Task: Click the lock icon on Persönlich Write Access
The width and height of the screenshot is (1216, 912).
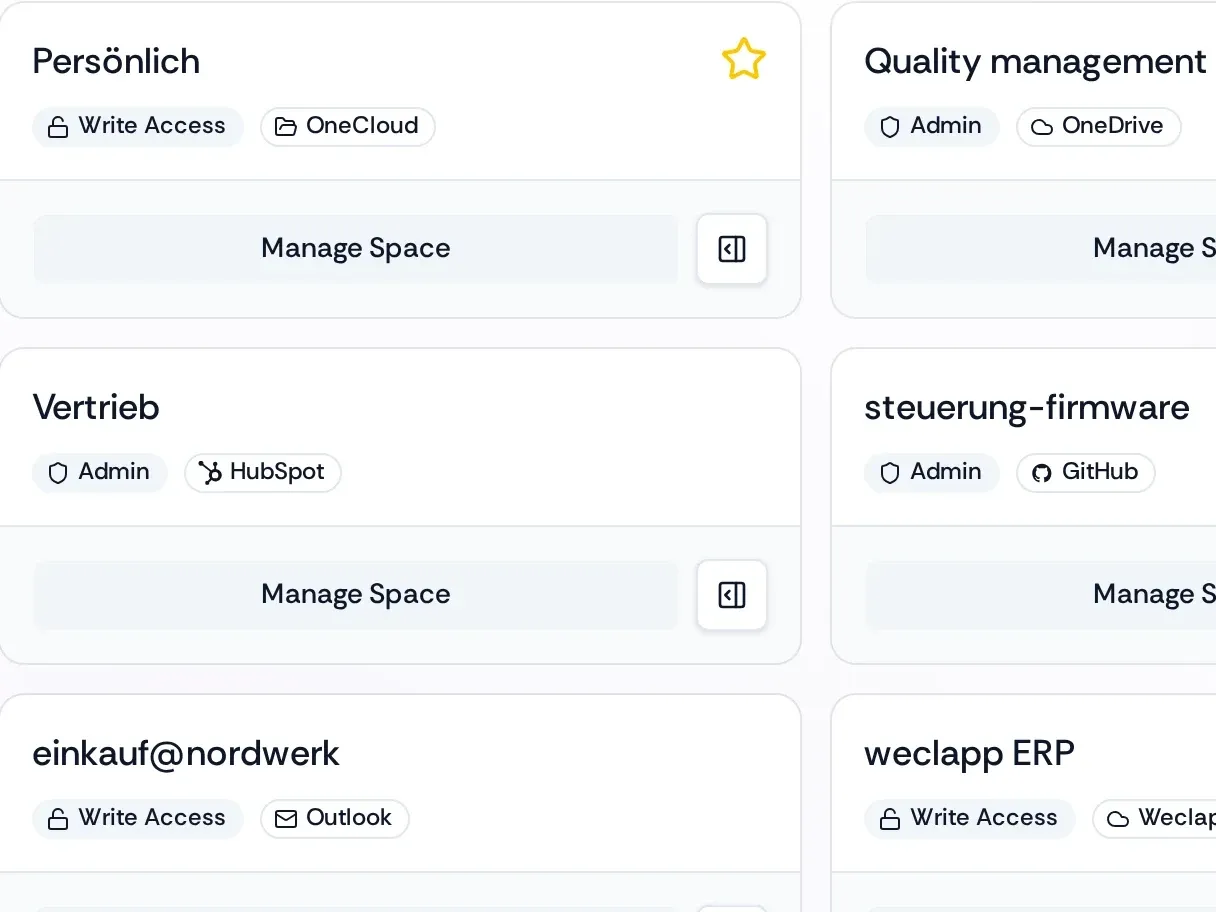Action: 58,127
